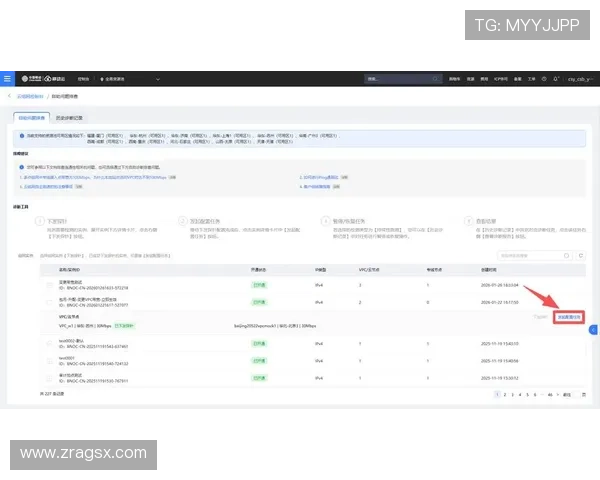Image resolution: width=600 pixels, height=480 pixels.
Task: Open suggestion link number 1 about 100Mbps
Action: click(x=95, y=177)
